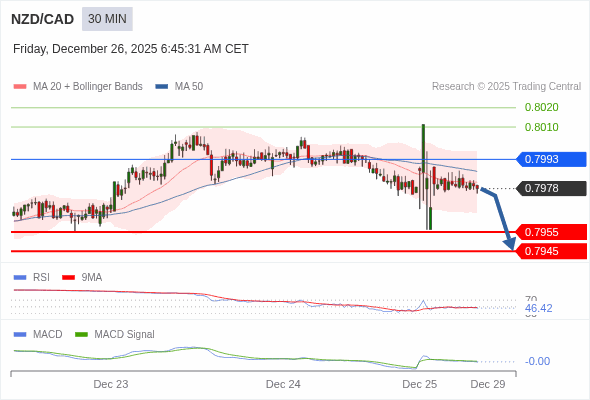Click the NZD/CAD pair title
590x400 pixels.
tap(43, 19)
